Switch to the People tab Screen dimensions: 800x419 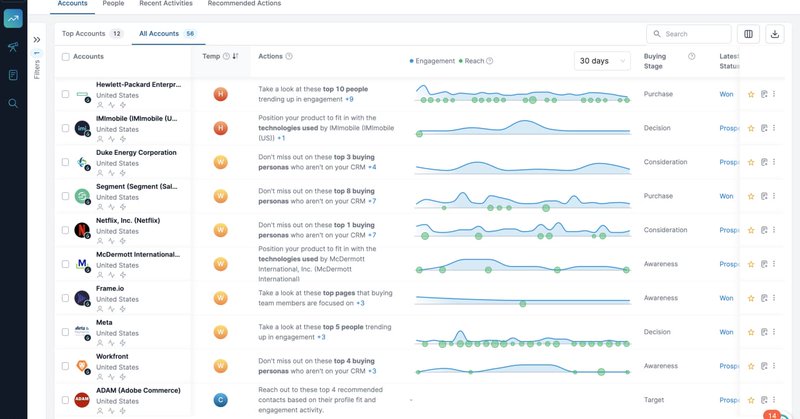pos(113,4)
